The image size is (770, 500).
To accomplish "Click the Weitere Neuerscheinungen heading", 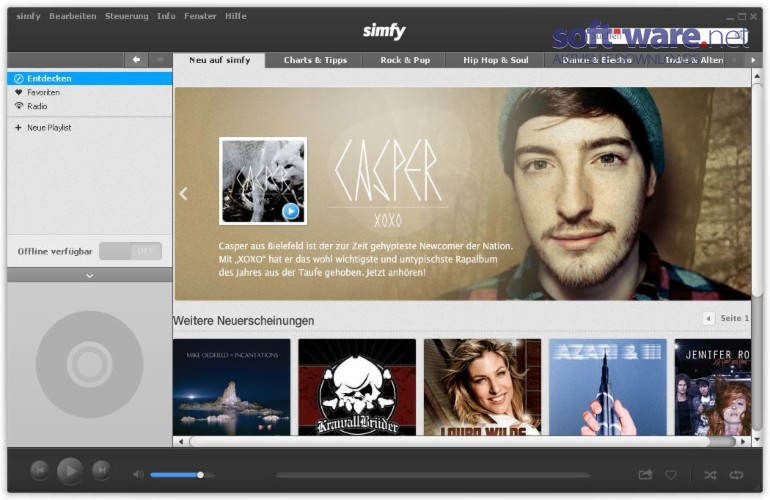I will tap(244, 321).
